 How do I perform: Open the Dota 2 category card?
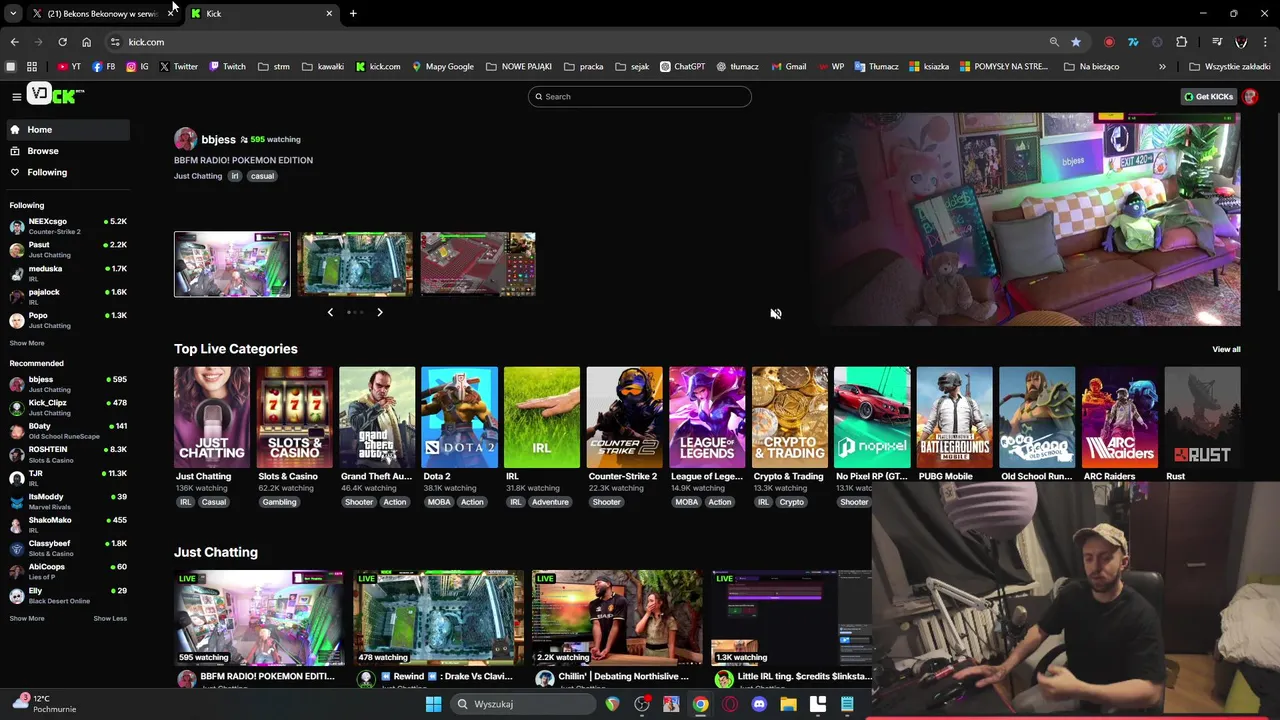tap(459, 418)
